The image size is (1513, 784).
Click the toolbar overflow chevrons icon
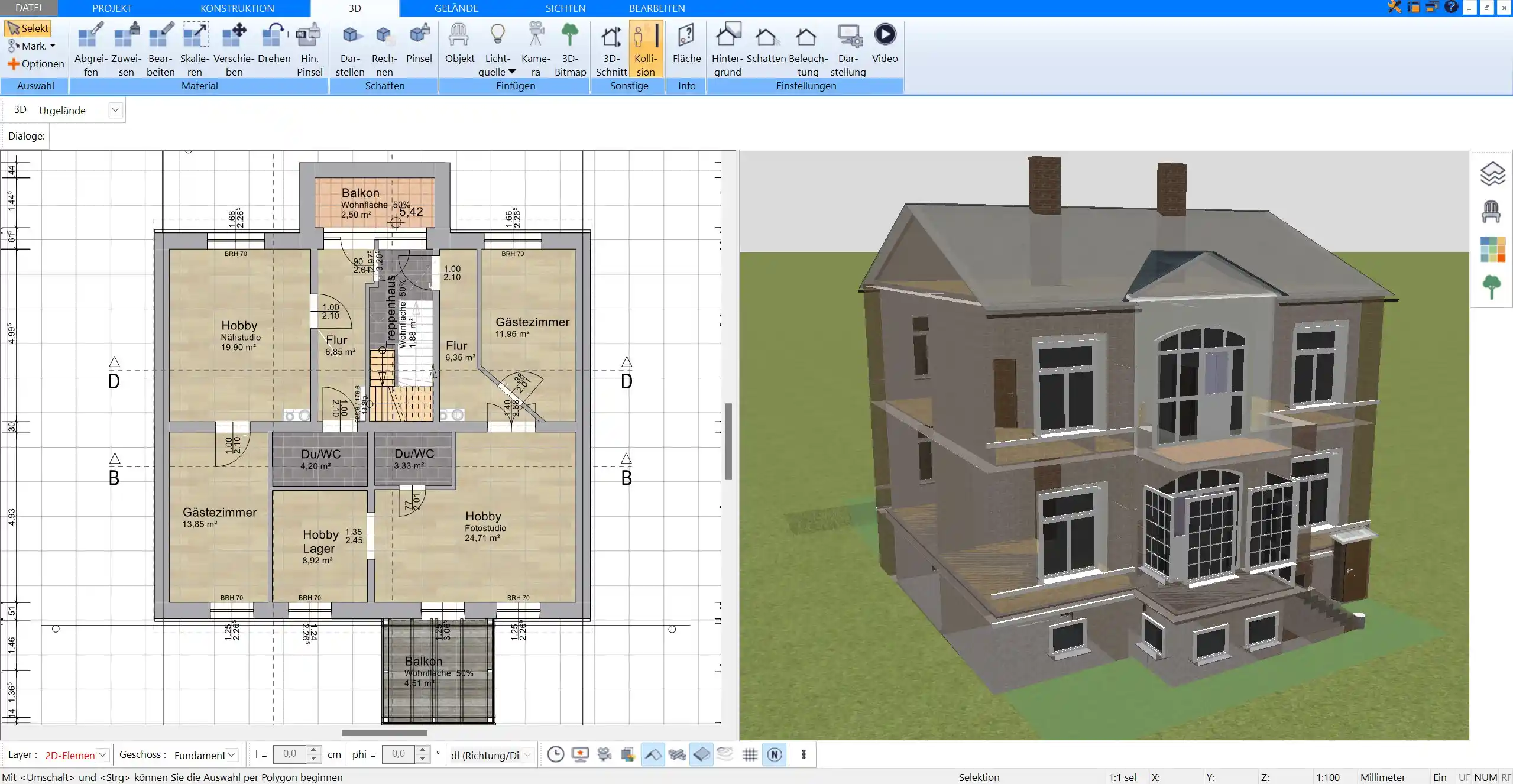tap(804, 754)
